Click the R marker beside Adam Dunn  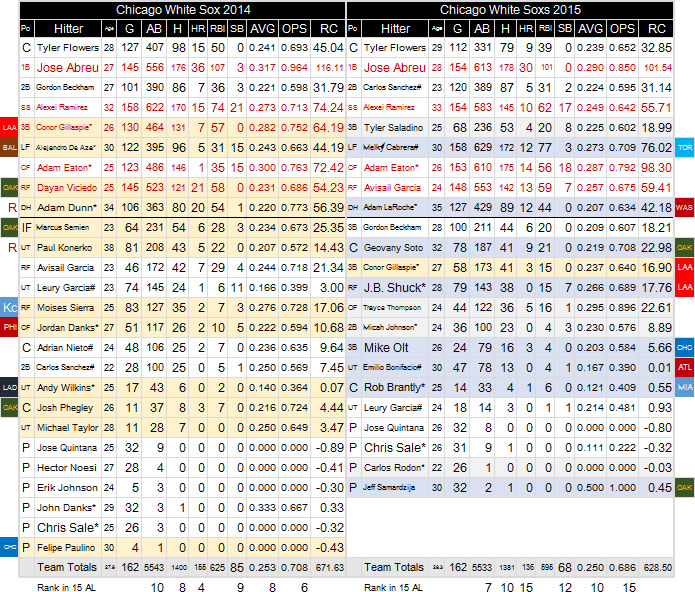tap(12, 207)
